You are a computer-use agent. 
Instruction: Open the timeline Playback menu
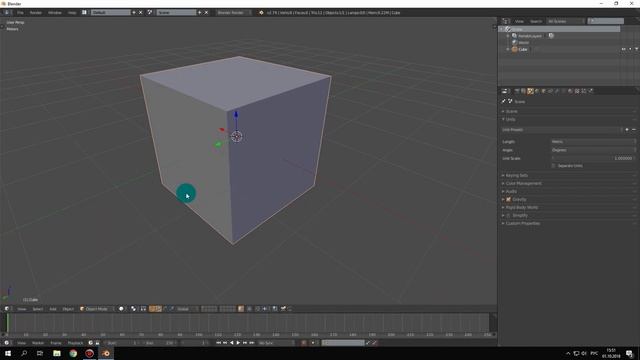click(75, 343)
